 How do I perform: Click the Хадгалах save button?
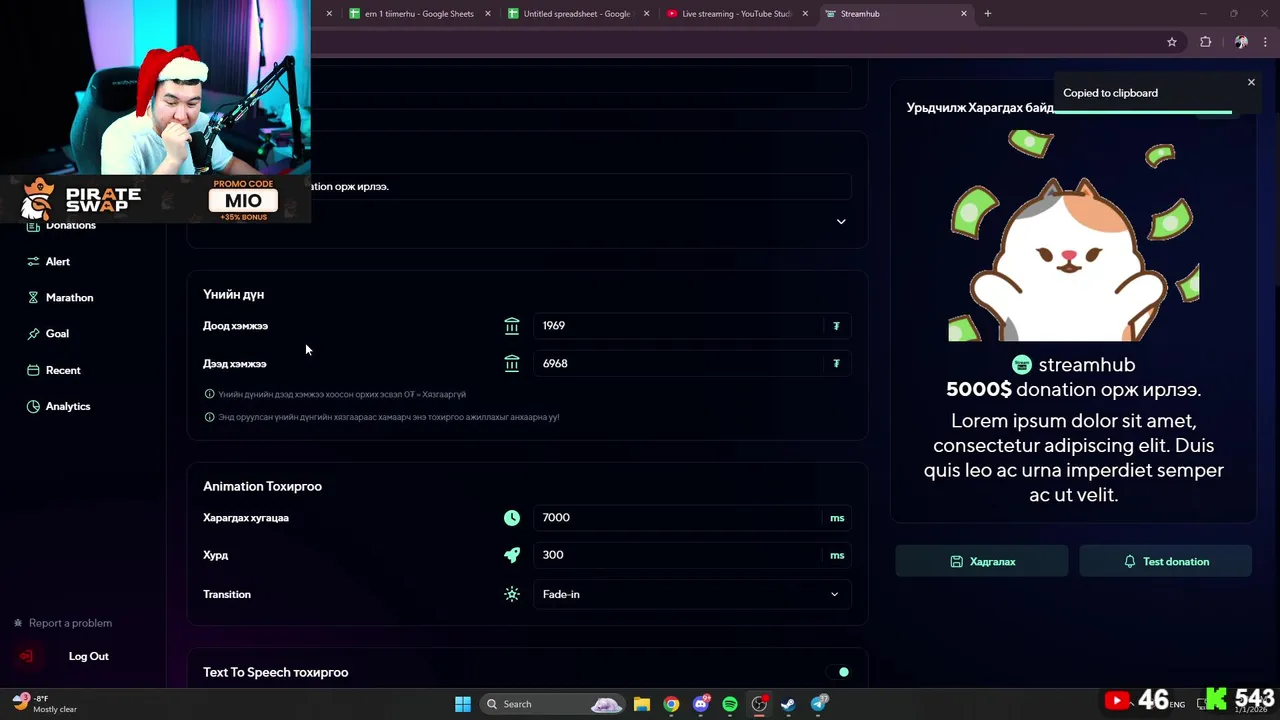coord(982,561)
